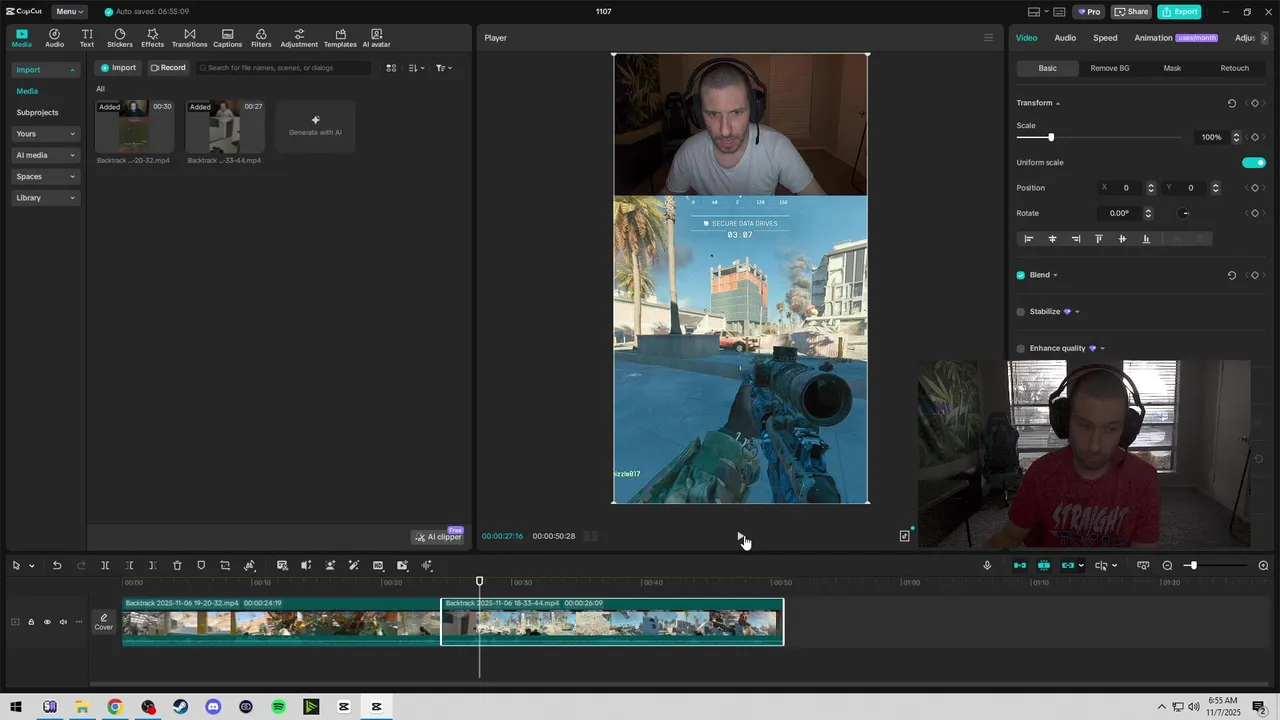Open the AI clipper tool
The height and width of the screenshot is (720, 1280).
[438, 537]
